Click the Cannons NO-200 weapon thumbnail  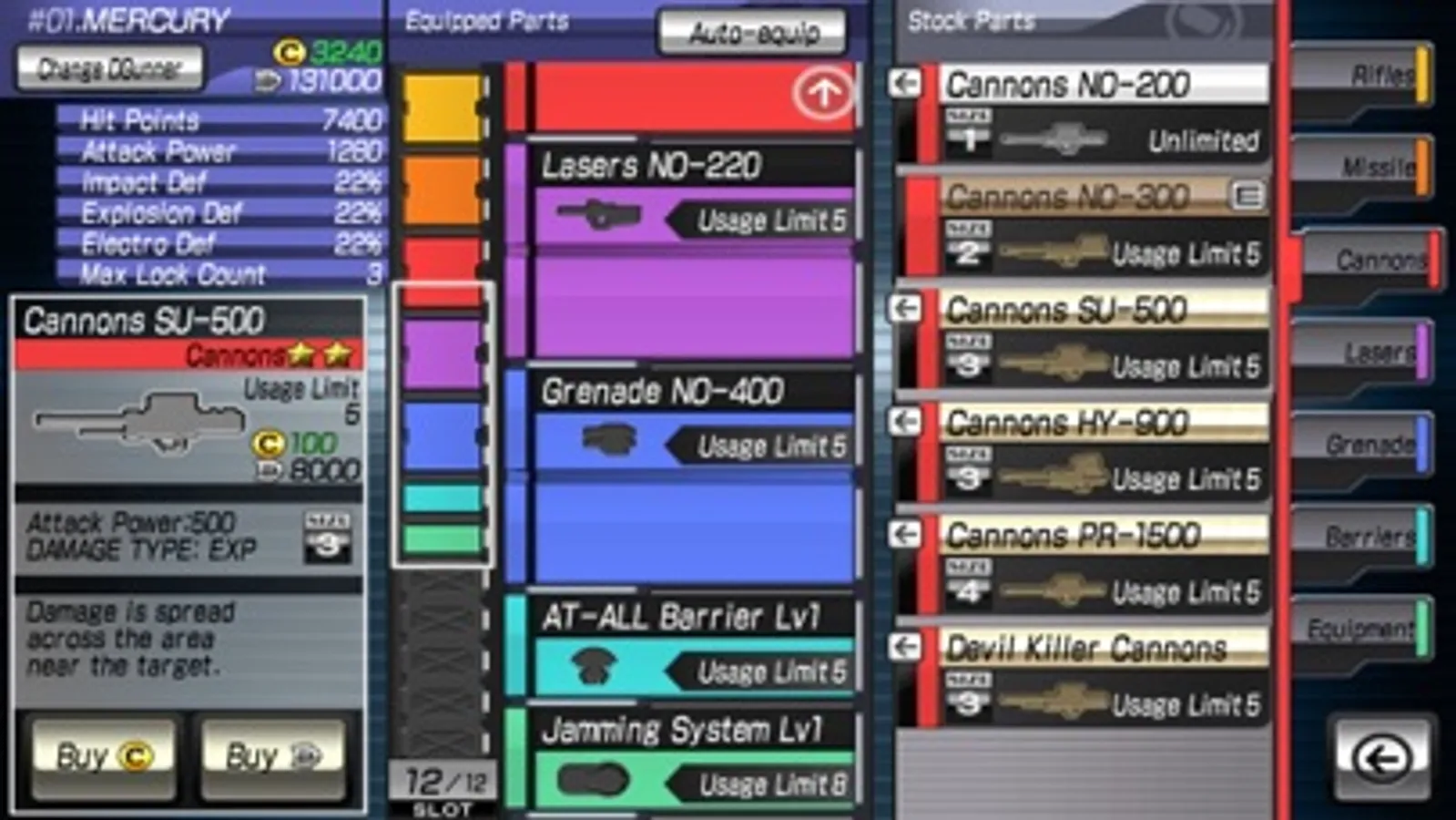pos(1054,139)
